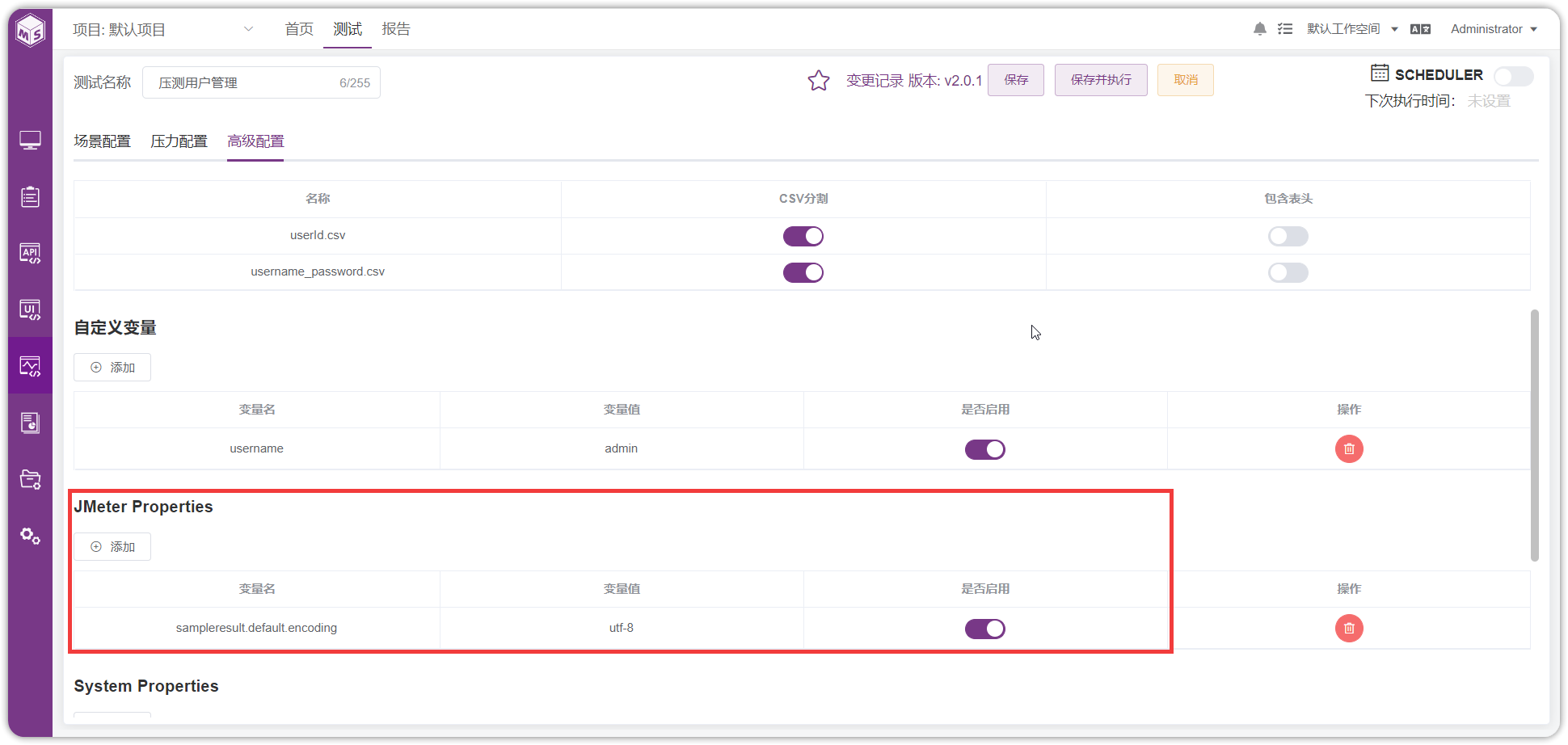Open the API testing sidebar icon

click(x=30, y=253)
